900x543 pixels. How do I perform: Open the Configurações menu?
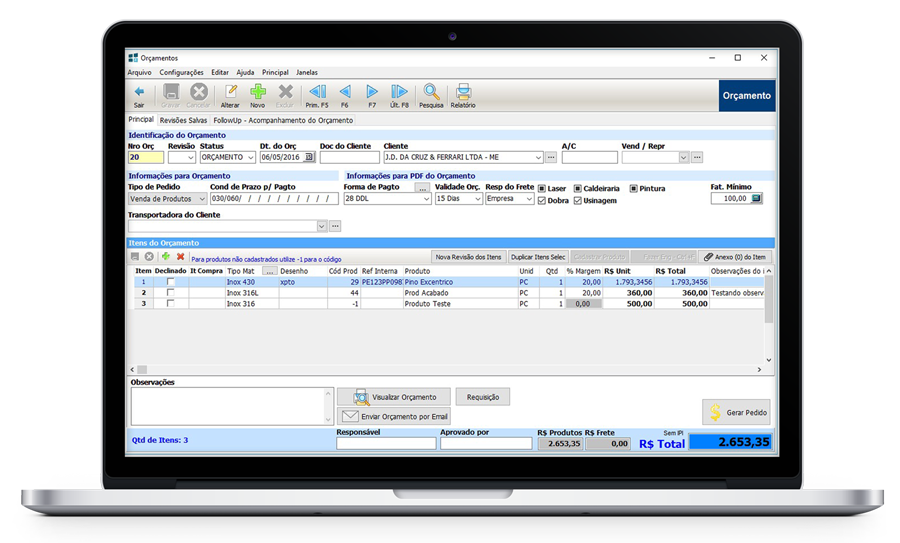pyautogui.click(x=181, y=72)
